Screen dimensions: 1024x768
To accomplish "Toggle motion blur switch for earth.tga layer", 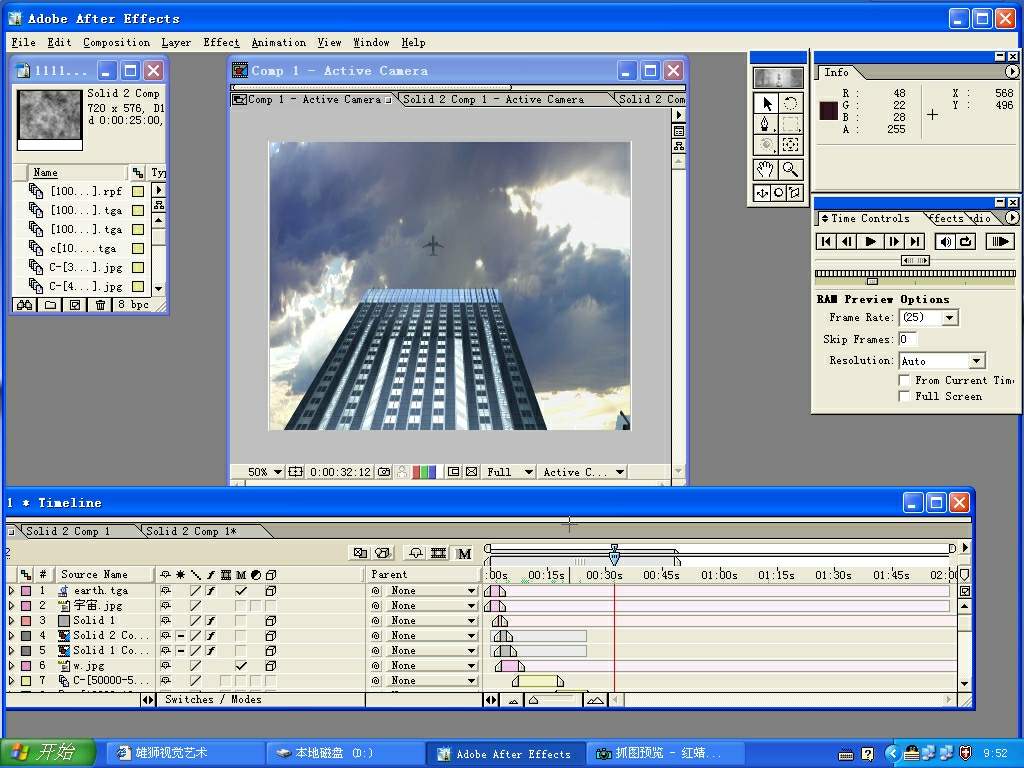I will click(x=241, y=591).
